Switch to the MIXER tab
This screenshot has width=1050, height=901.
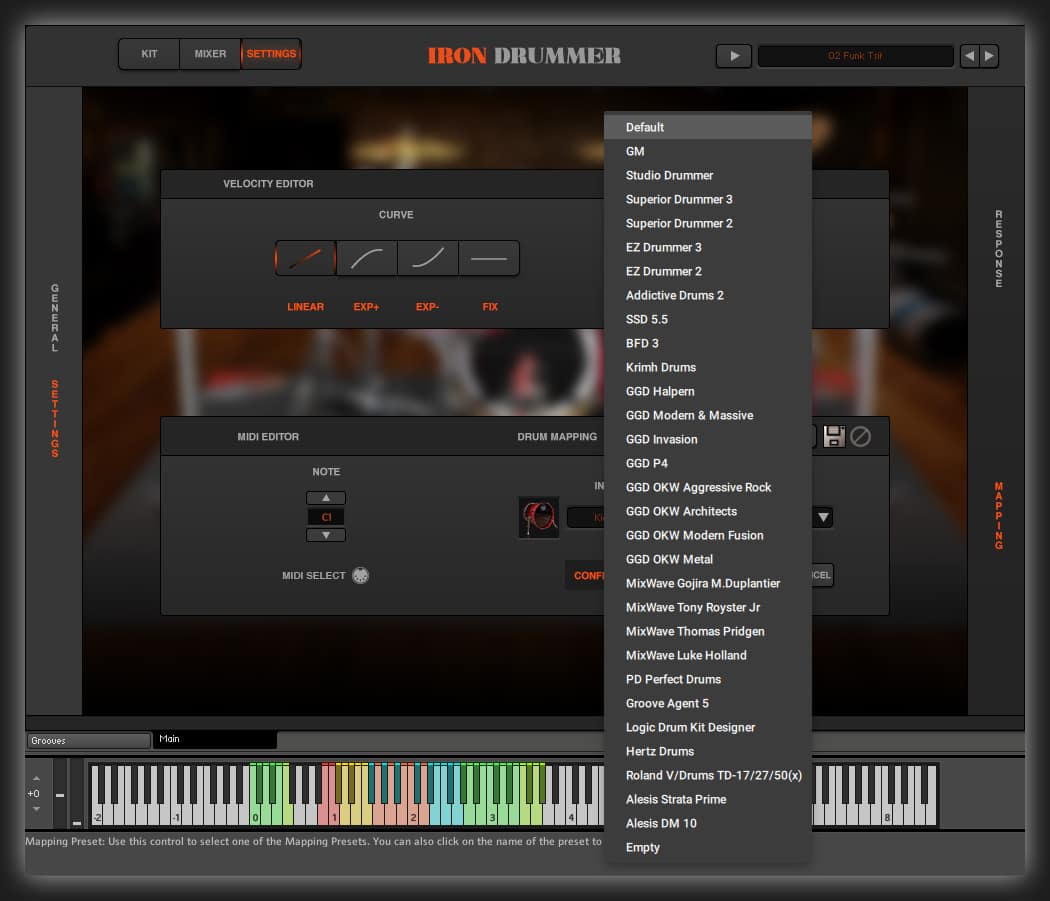[209, 54]
